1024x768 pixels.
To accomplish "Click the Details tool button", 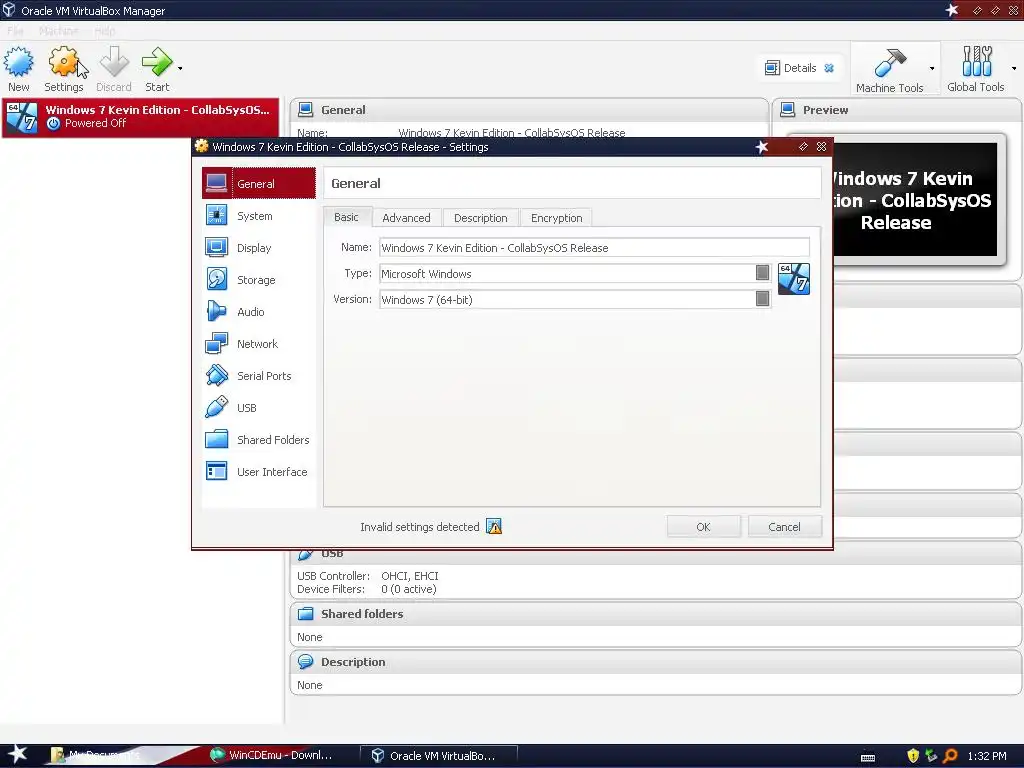I will coord(791,68).
